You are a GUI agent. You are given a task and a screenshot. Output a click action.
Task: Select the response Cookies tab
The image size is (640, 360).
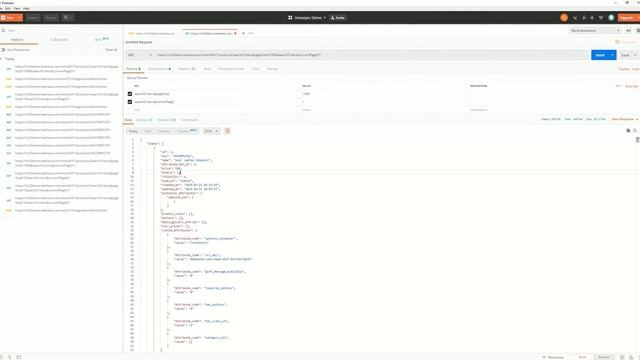pos(144,120)
